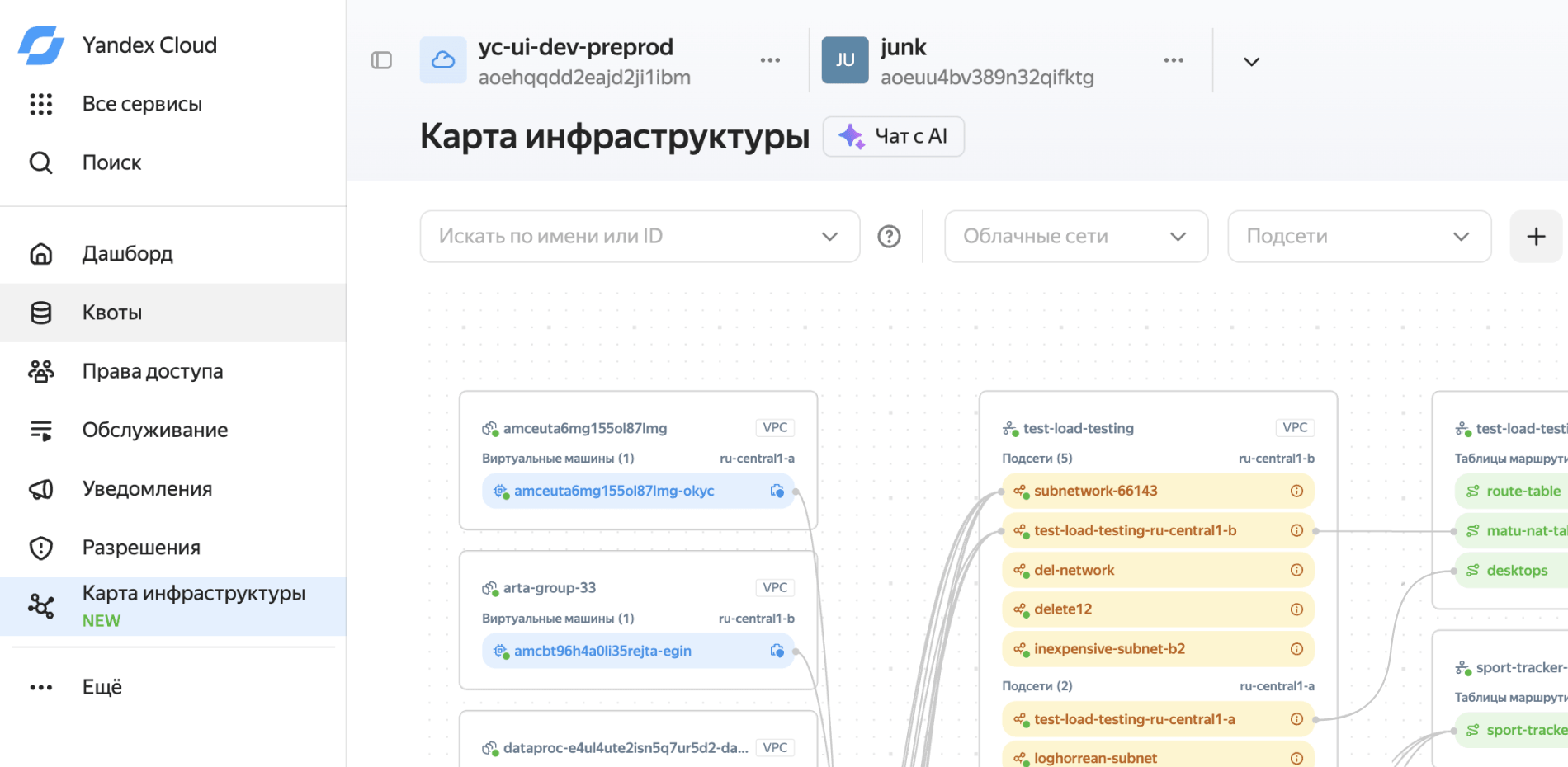Show info for loghorrean-subnet
This screenshot has height=767, width=1568.
pos(1296,758)
